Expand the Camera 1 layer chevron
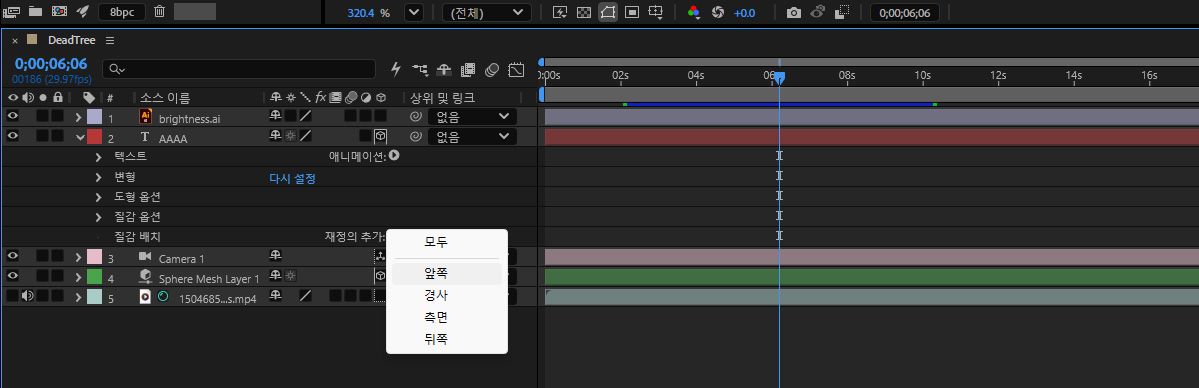Image resolution: width=1199 pixels, height=388 pixels. tap(79, 256)
